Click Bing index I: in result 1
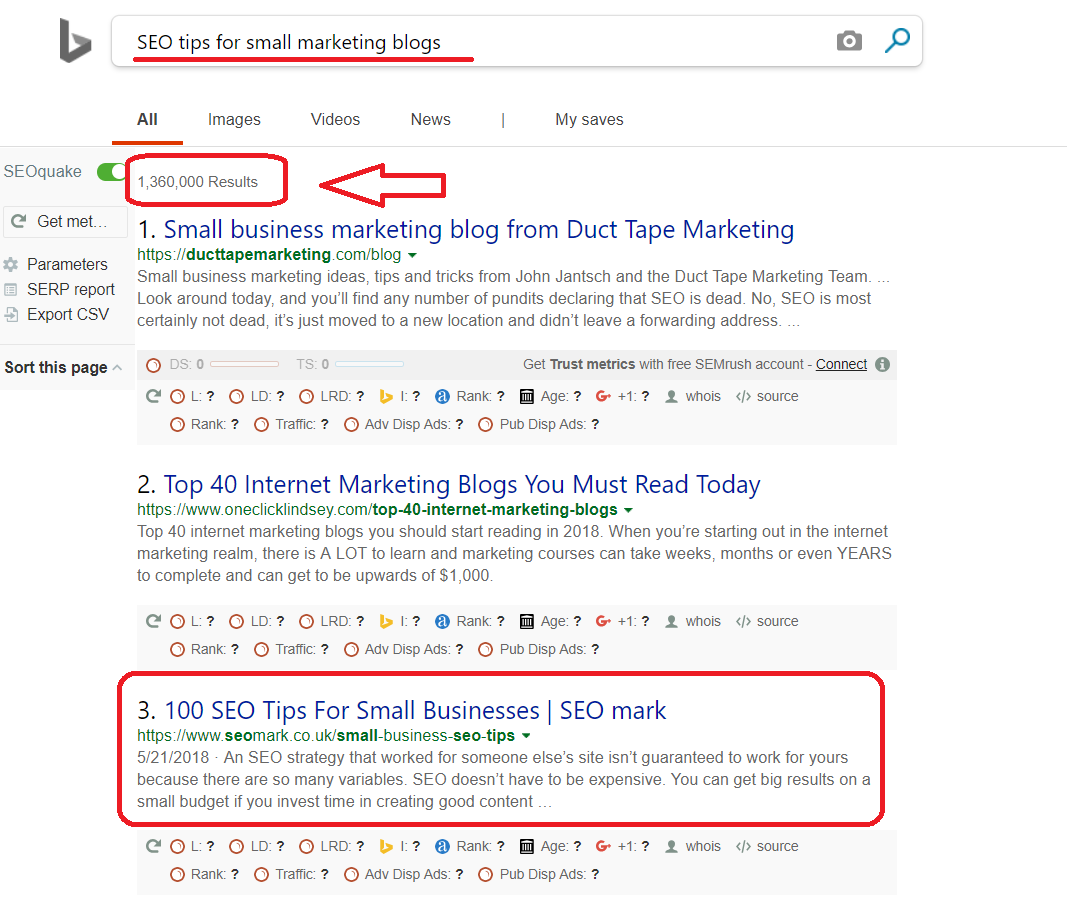Image resolution: width=1067 pixels, height=905 pixels. (x=400, y=397)
